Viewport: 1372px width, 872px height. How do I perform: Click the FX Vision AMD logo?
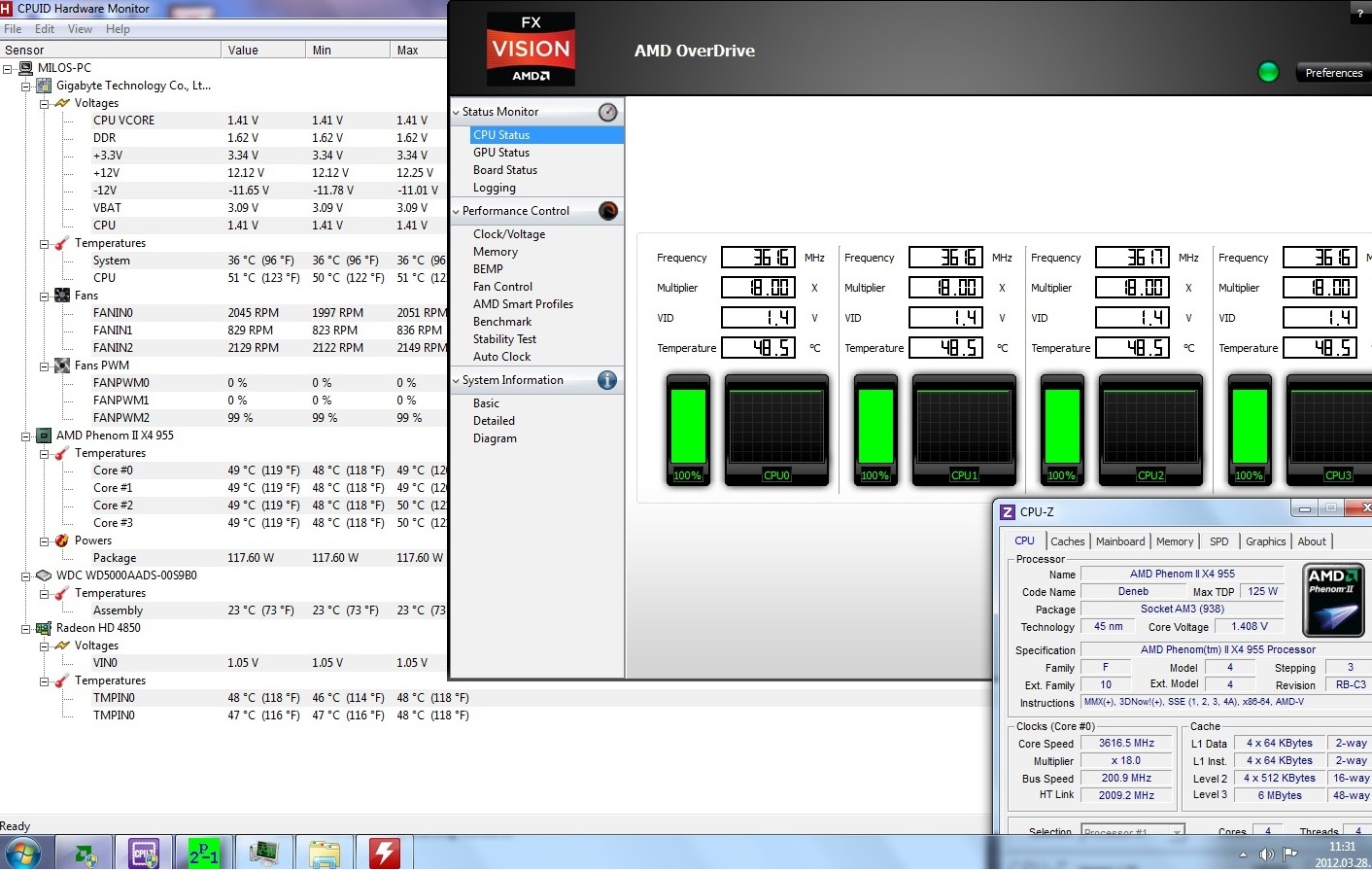coord(531,49)
